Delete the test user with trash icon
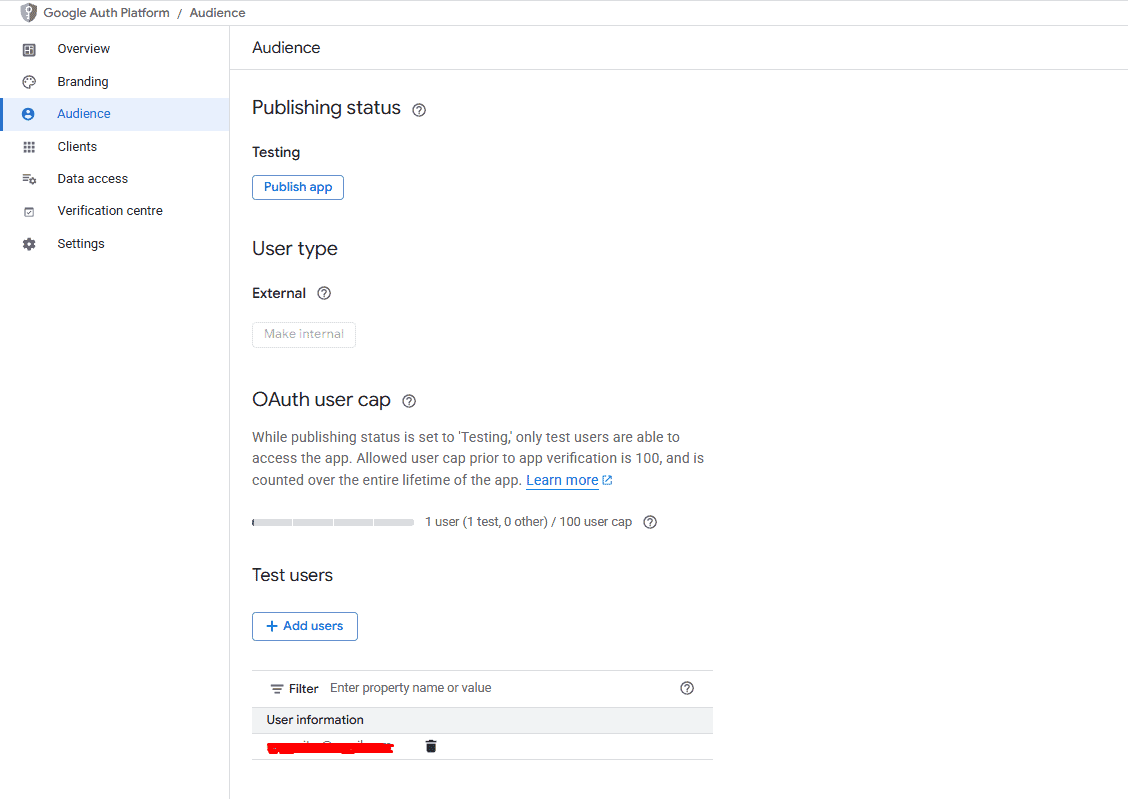Screen dimensions: 1128x799 click(x=431, y=746)
